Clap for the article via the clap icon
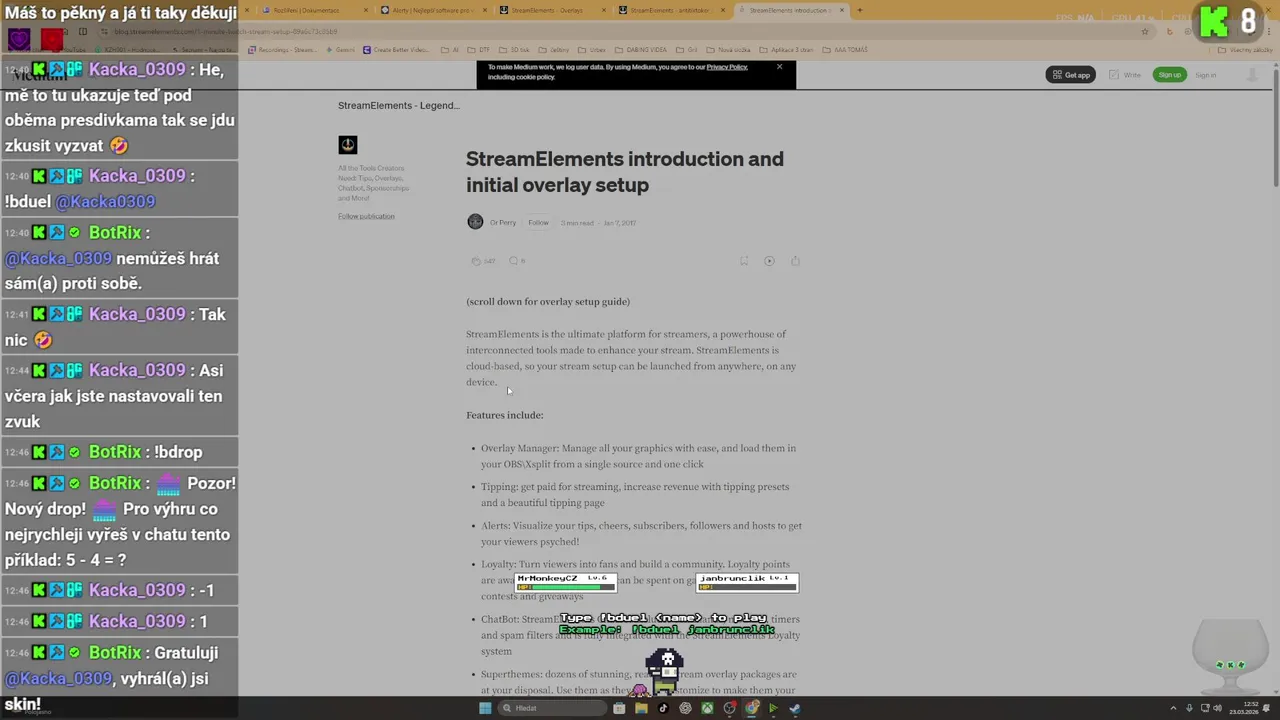Viewport: 1280px width, 720px height. click(x=476, y=261)
